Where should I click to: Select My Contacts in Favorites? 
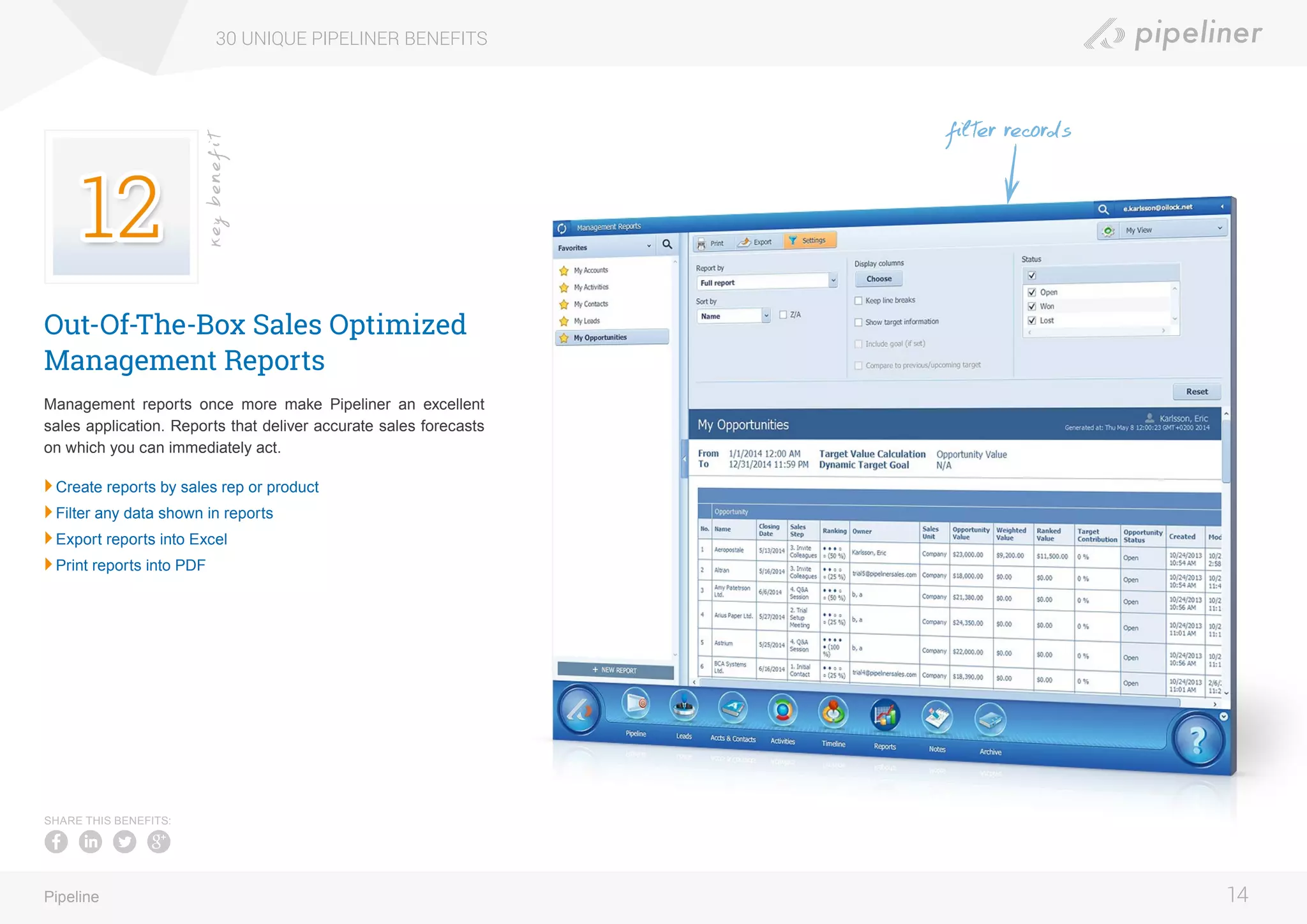591,304
